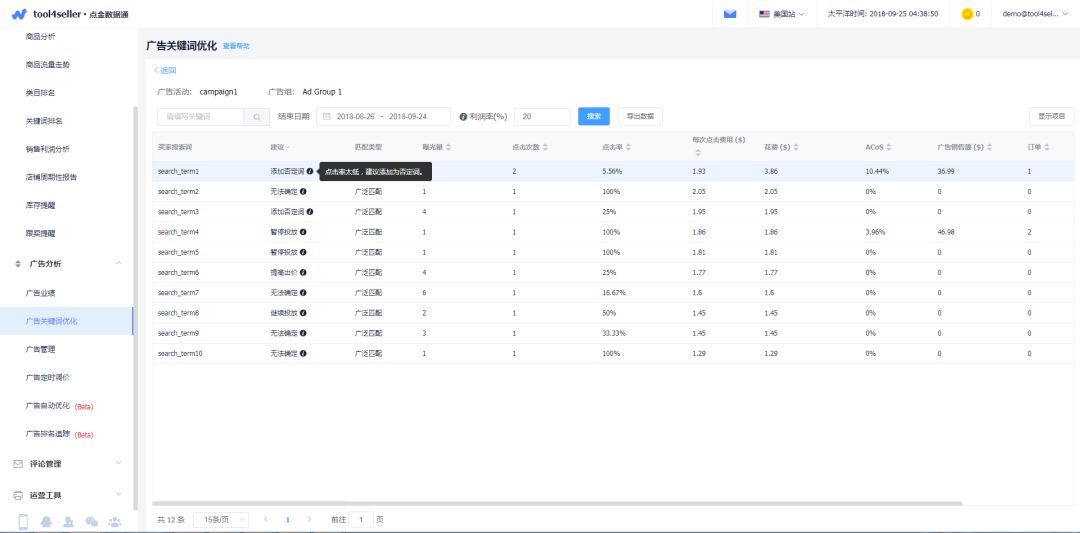Click the QQ penguin icon at sidebar bottom

coord(46,521)
